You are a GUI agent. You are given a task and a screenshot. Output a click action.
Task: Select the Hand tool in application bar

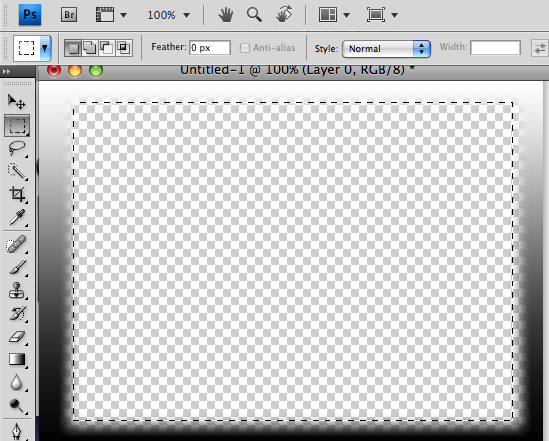pyautogui.click(x=225, y=15)
